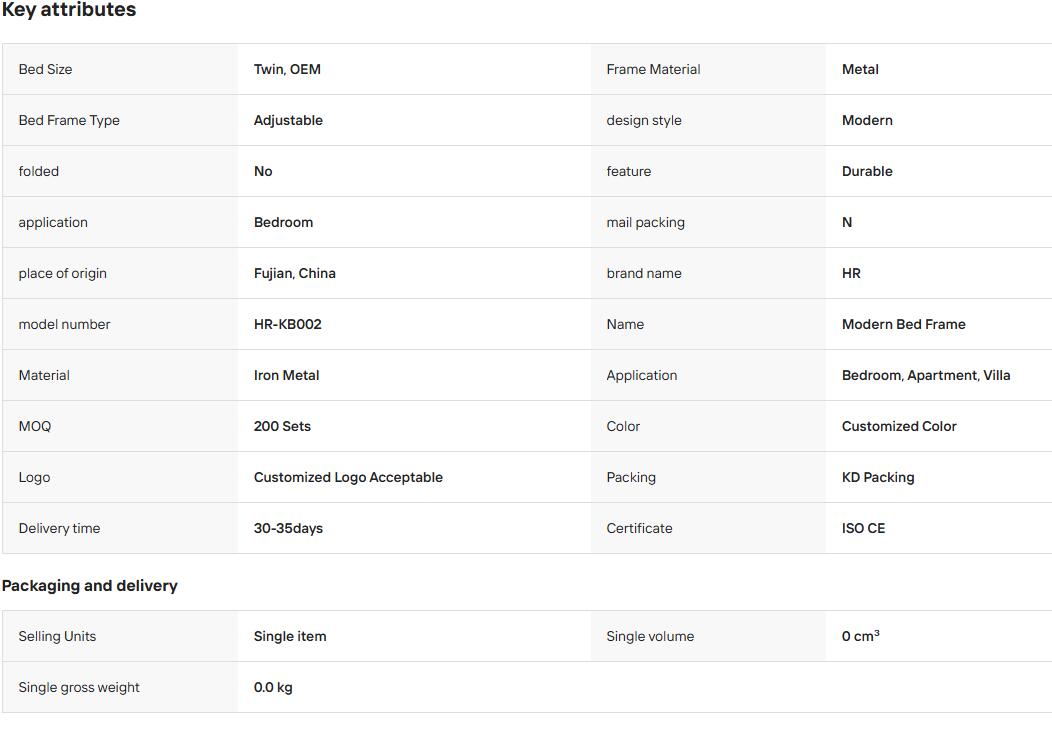Click the HR-KB002 model number
The image size is (1052, 744).
287,324
